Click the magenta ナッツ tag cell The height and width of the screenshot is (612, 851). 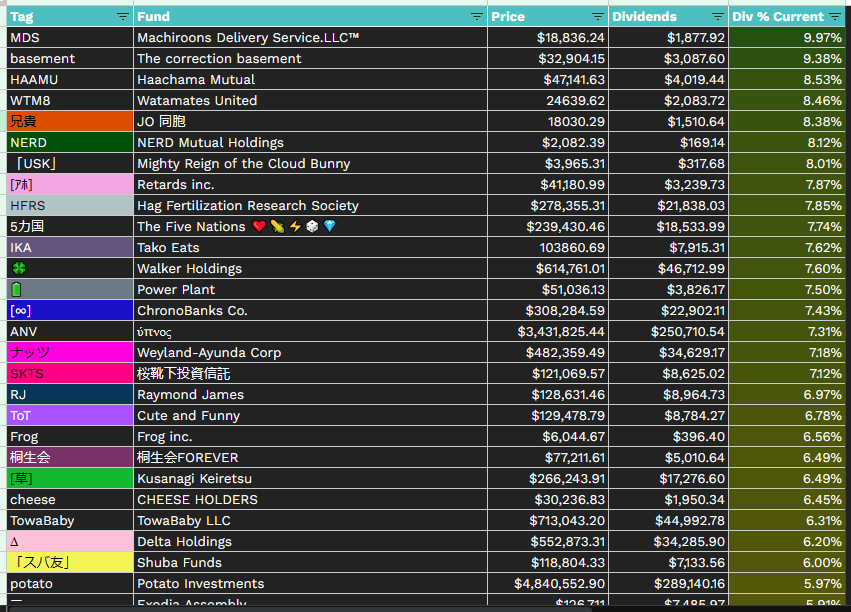point(70,353)
